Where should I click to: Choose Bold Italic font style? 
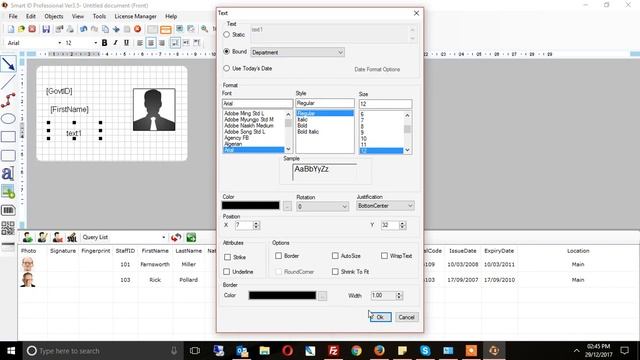point(308,132)
